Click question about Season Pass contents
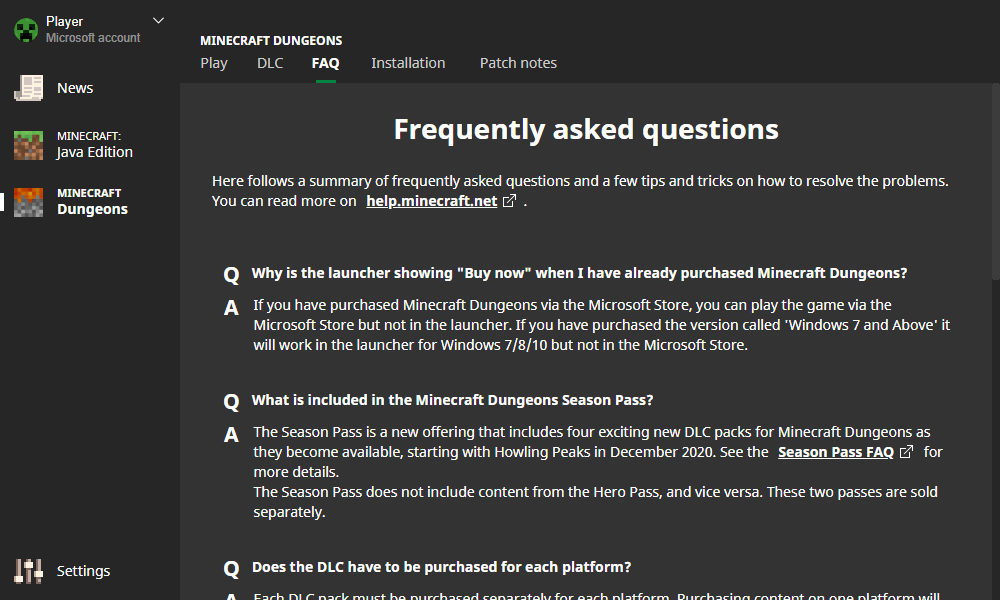1000x600 pixels. [452, 400]
